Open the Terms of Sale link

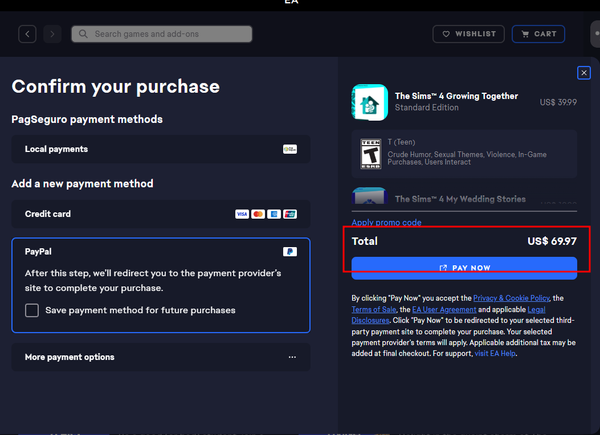(x=374, y=310)
